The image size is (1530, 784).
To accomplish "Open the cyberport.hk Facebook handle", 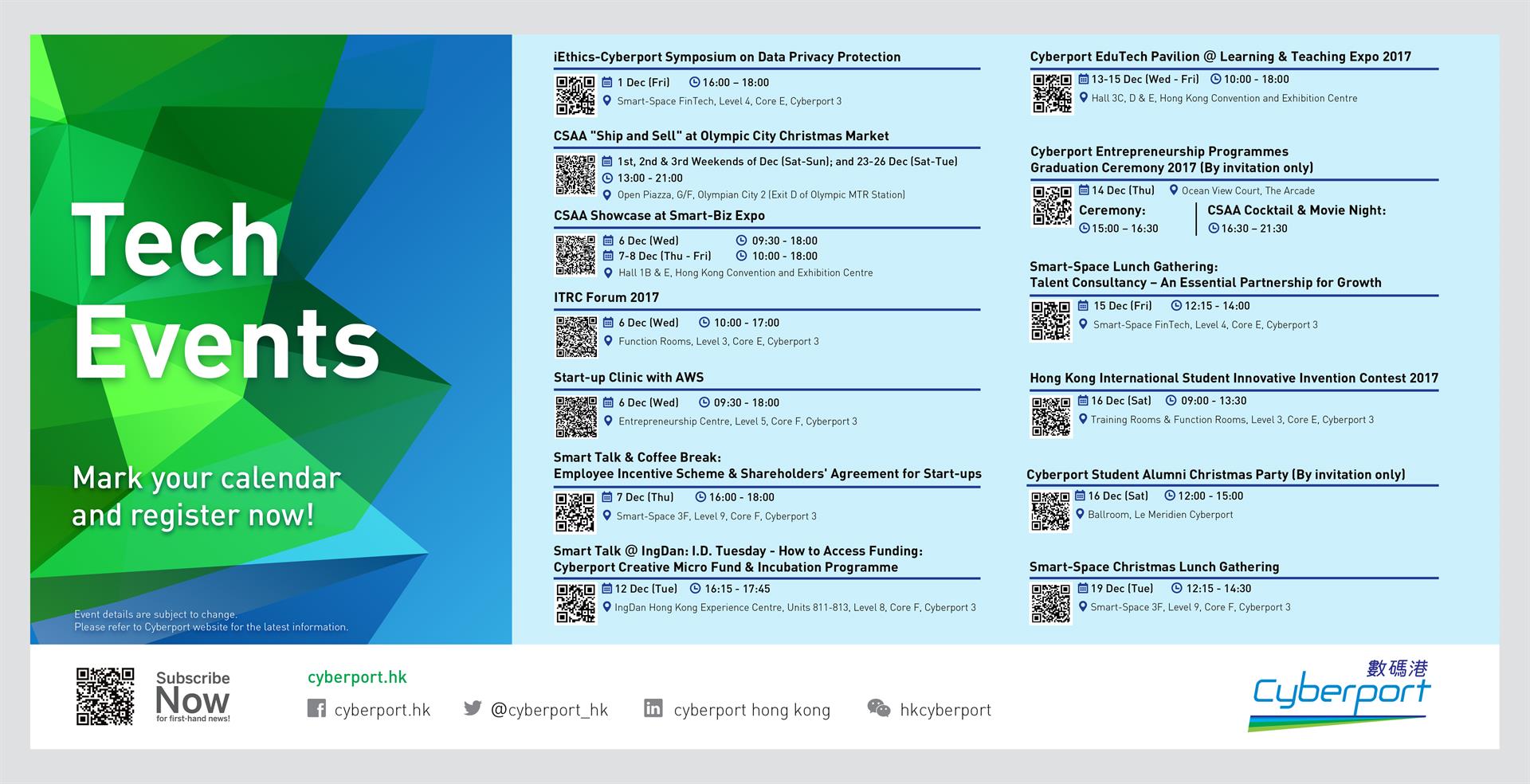I will (382, 710).
